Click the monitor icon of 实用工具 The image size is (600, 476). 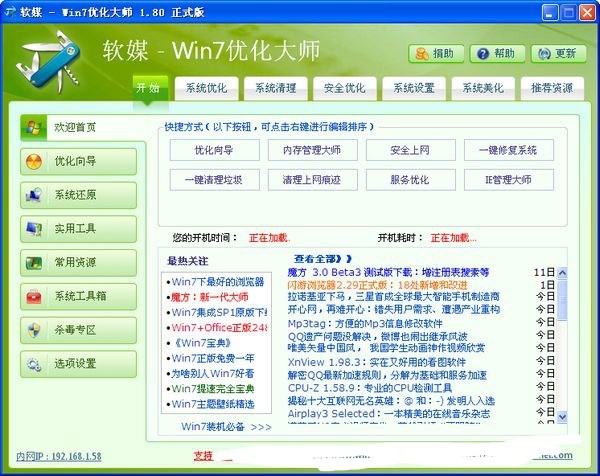pos(34,229)
